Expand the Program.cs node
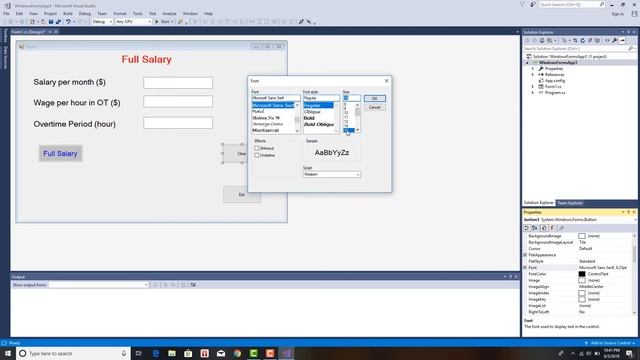 [533, 93]
